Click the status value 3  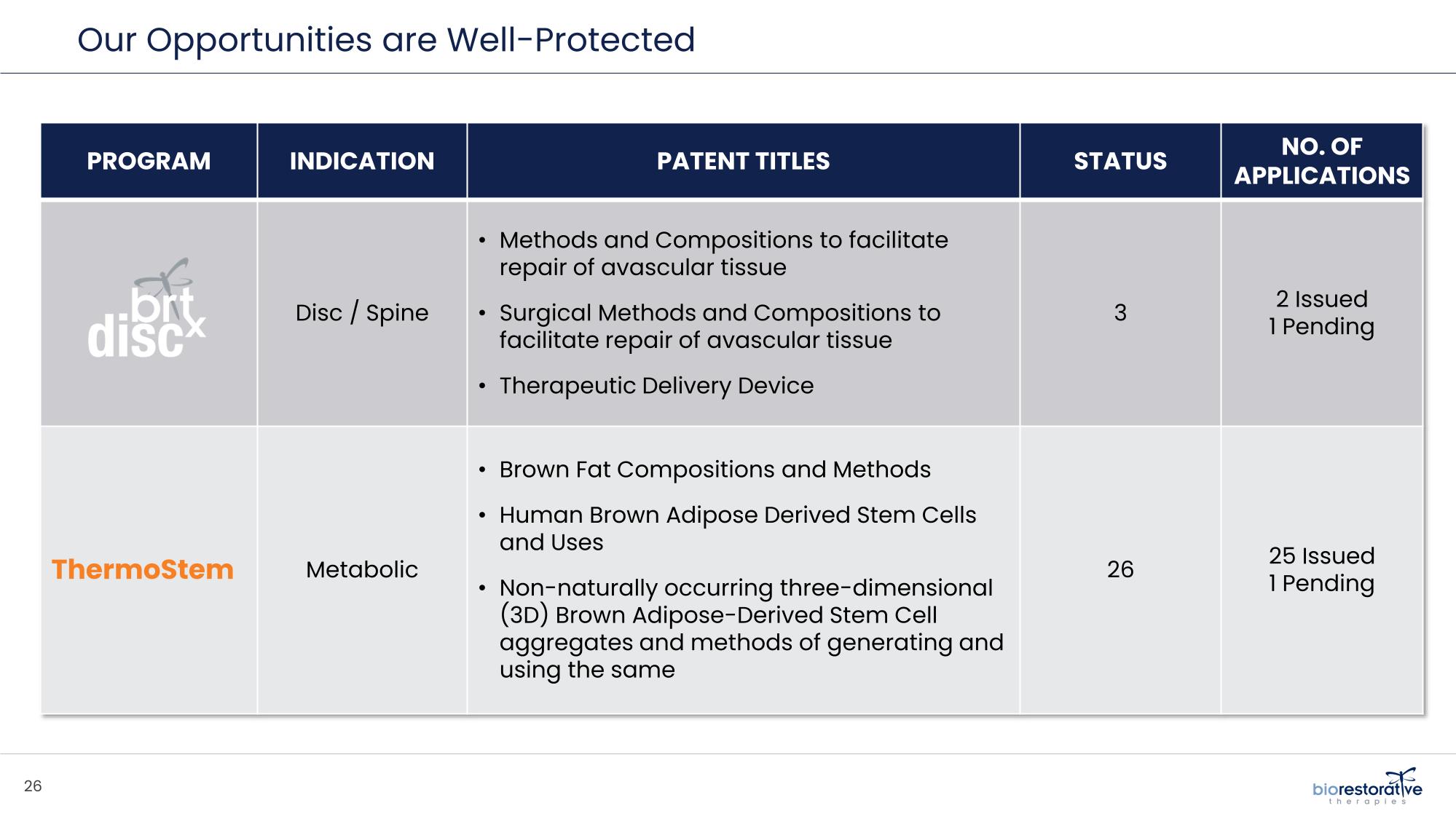point(1120,313)
